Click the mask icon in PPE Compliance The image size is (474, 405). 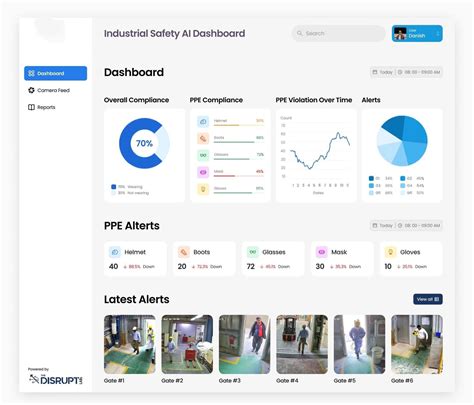pos(203,172)
